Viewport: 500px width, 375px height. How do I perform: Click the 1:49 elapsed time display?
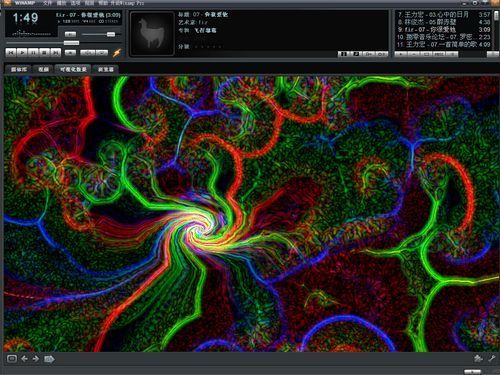click(25, 18)
